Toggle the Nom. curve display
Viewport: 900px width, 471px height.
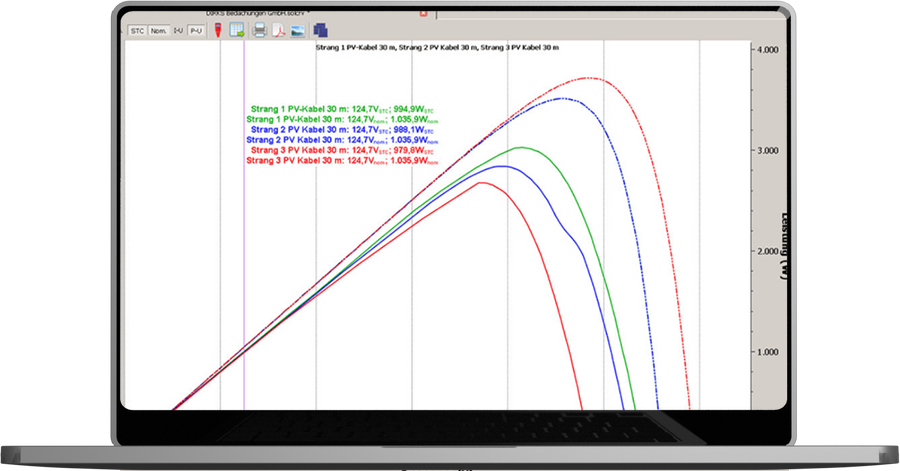coord(158,31)
